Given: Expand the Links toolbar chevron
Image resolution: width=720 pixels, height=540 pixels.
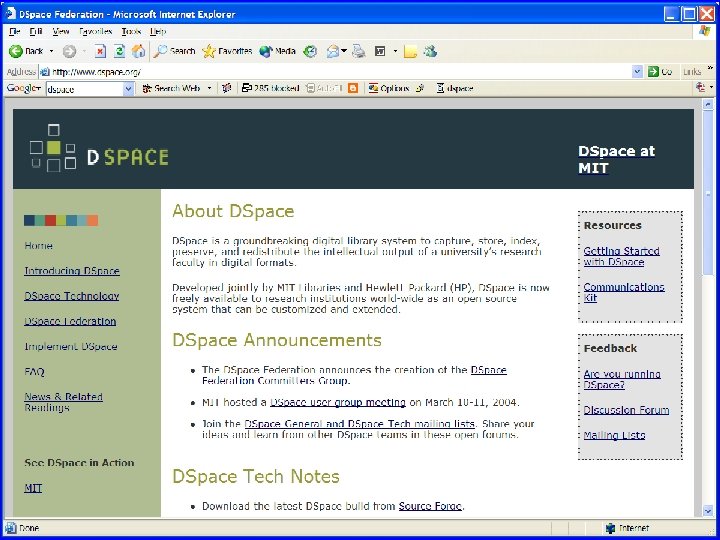Looking at the screenshot, I should (710, 68).
